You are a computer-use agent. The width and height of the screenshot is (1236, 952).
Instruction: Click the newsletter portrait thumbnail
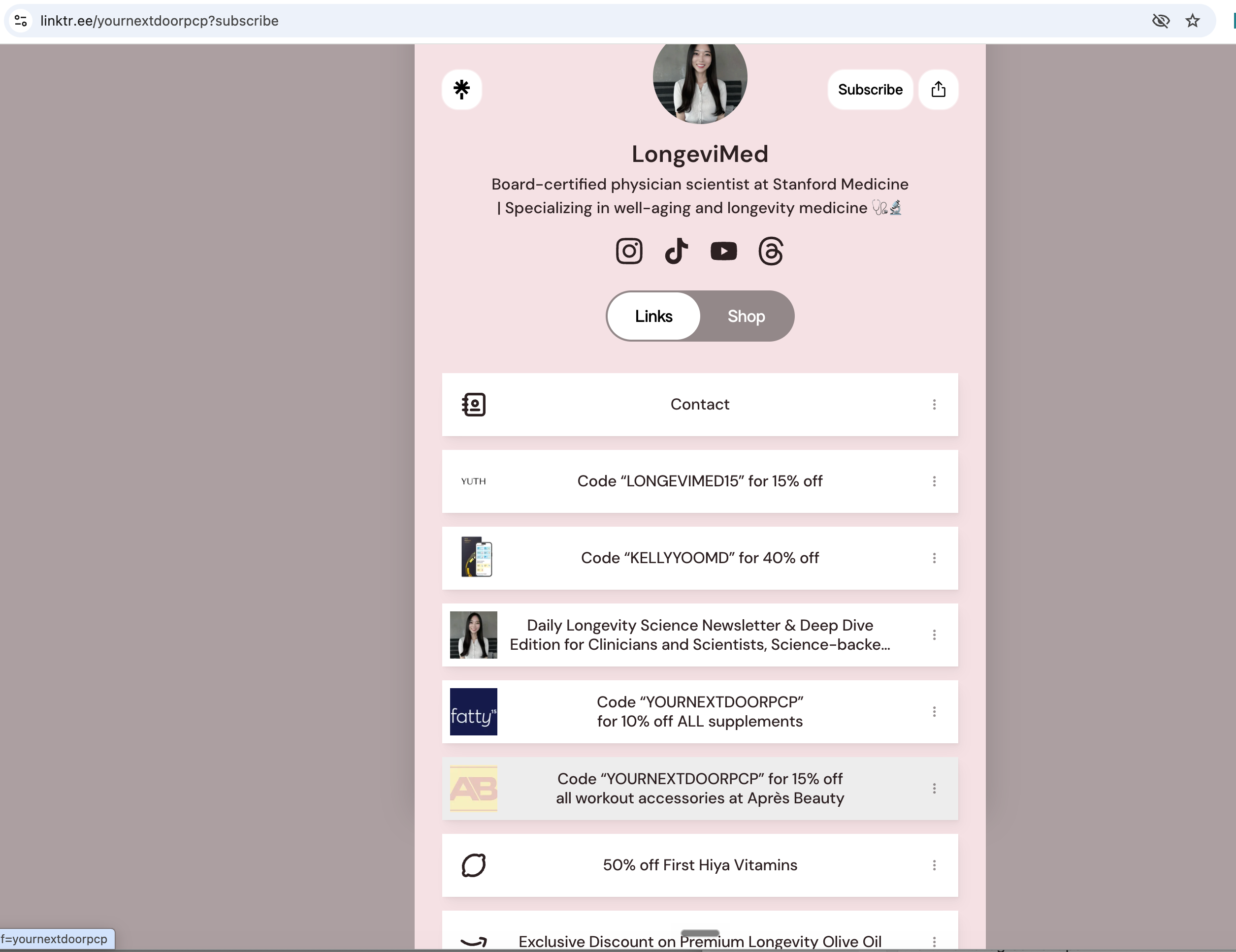pyautogui.click(x=474, y=635)
